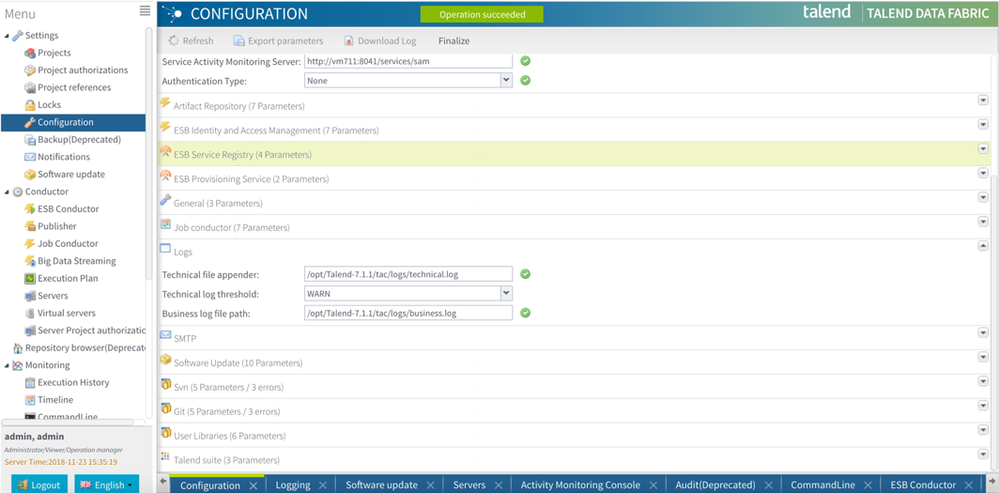Image resolution: width=999 pixels, height=493 pixels.
Task: Click the Artifact Repository lightning icon
Action: pyautogui.click(x=165, y=103)
